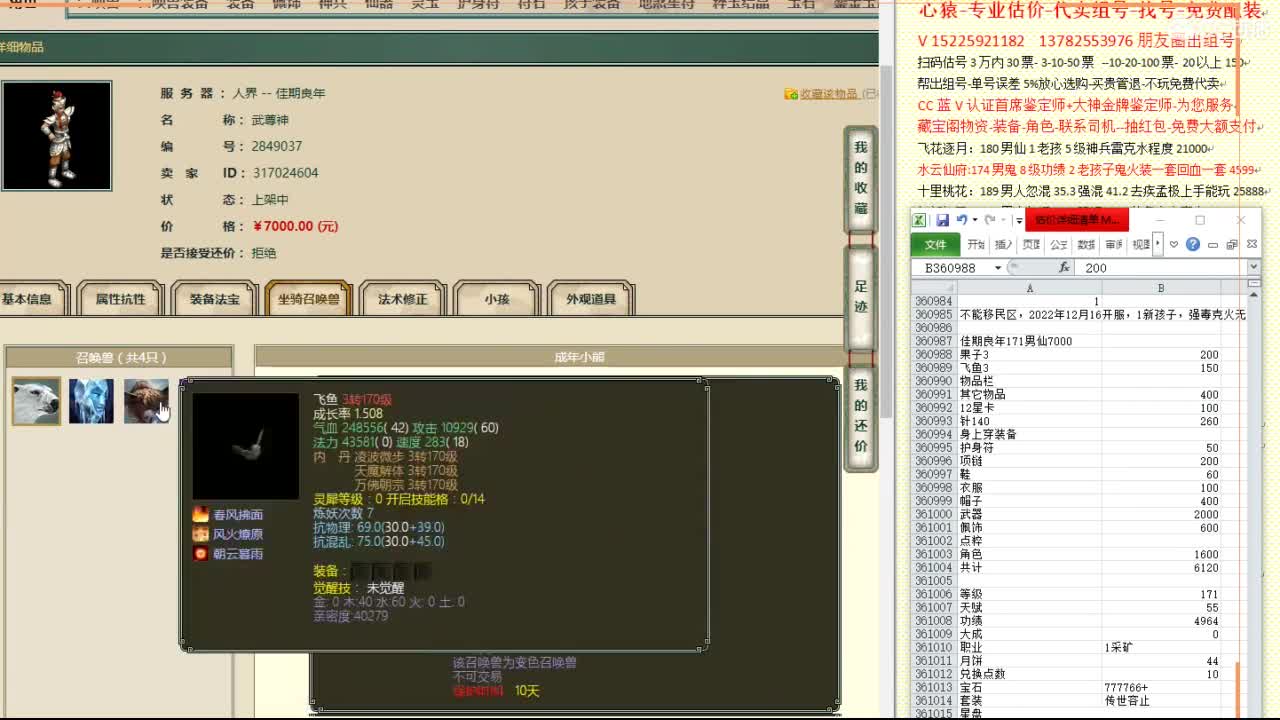This screenshot has width=1280, height=720.
Task: Select the 朝云暮雨 pet skill icon
Action: 202,553
